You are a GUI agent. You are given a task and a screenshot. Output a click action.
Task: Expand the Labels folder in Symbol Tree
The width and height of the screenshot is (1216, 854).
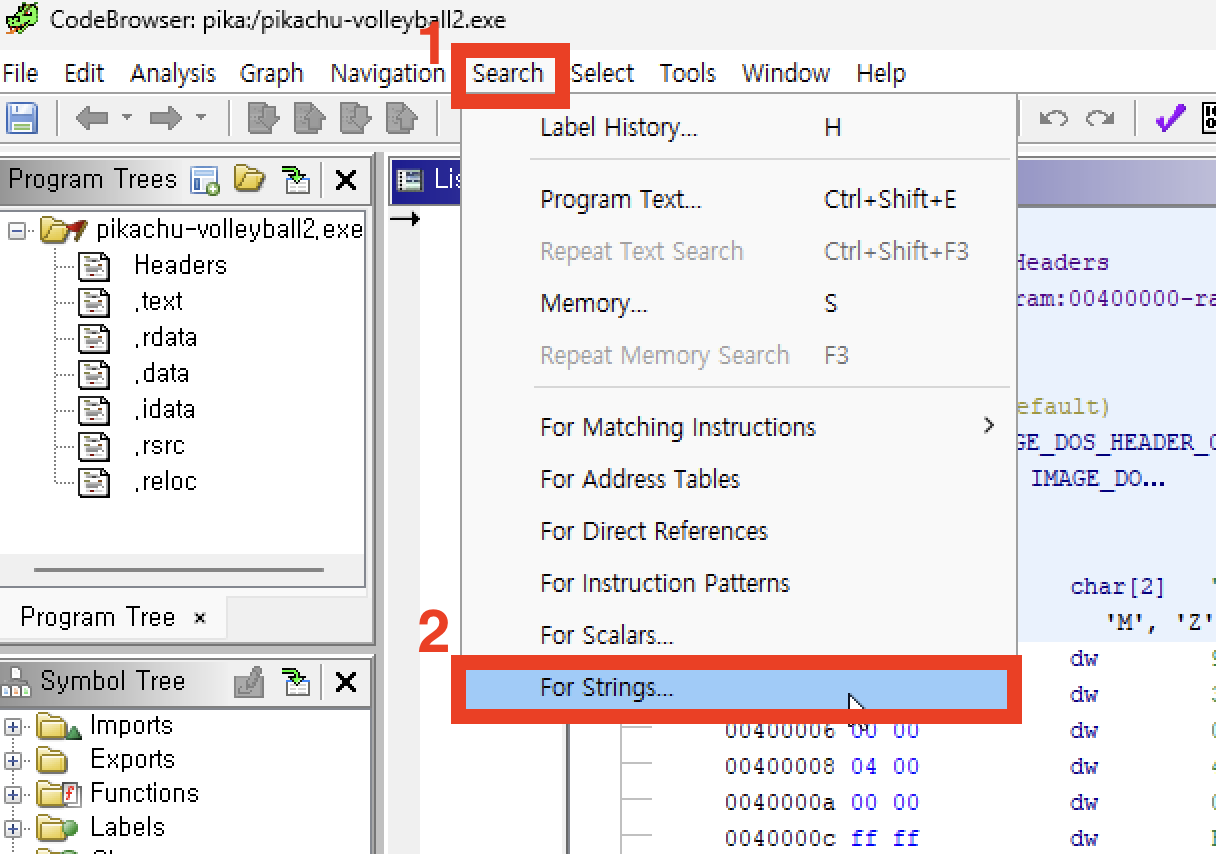(12, 829)
